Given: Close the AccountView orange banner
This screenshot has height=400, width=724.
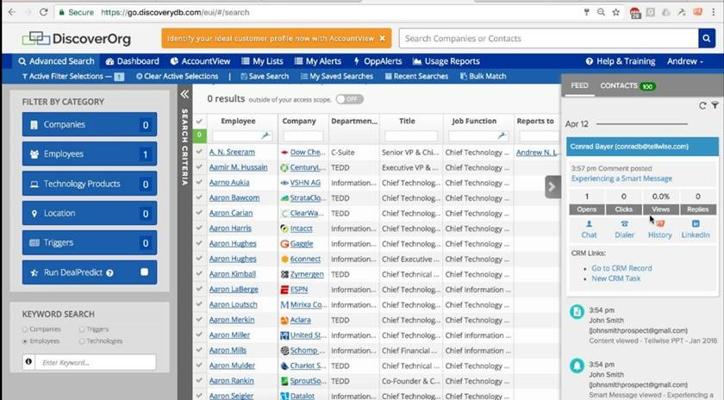Looking at the screenshot, I should click(382, 38).
